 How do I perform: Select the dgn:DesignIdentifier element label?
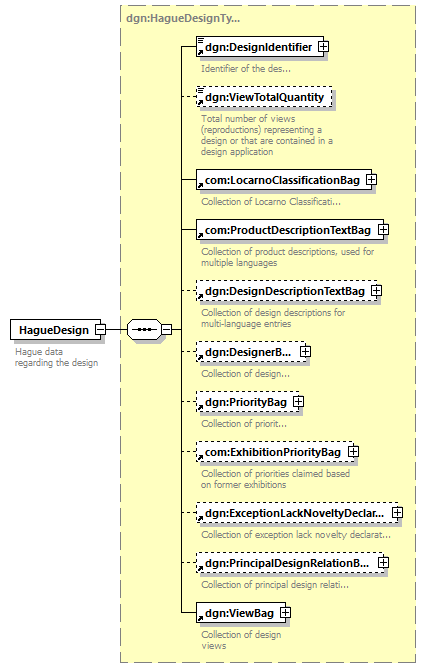tap(259, 47)
